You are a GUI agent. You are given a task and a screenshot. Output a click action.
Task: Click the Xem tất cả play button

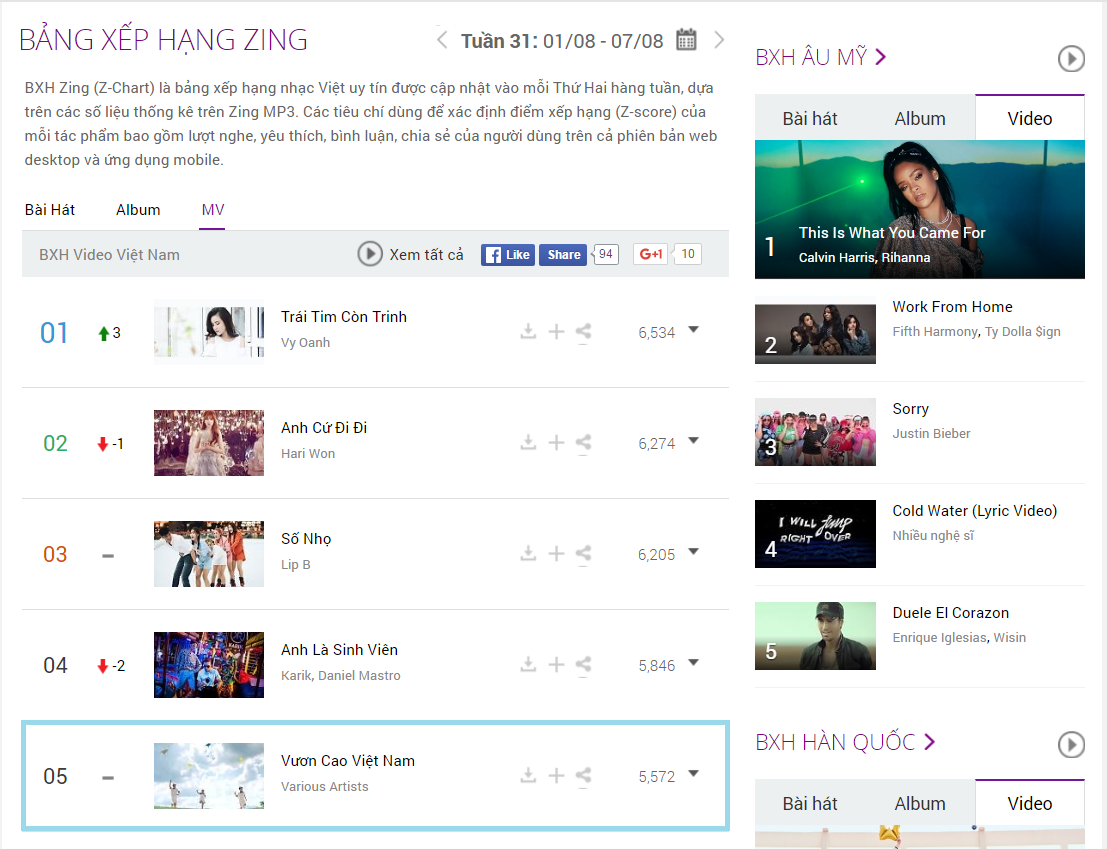pyautogui.click(x=369, y=254)
